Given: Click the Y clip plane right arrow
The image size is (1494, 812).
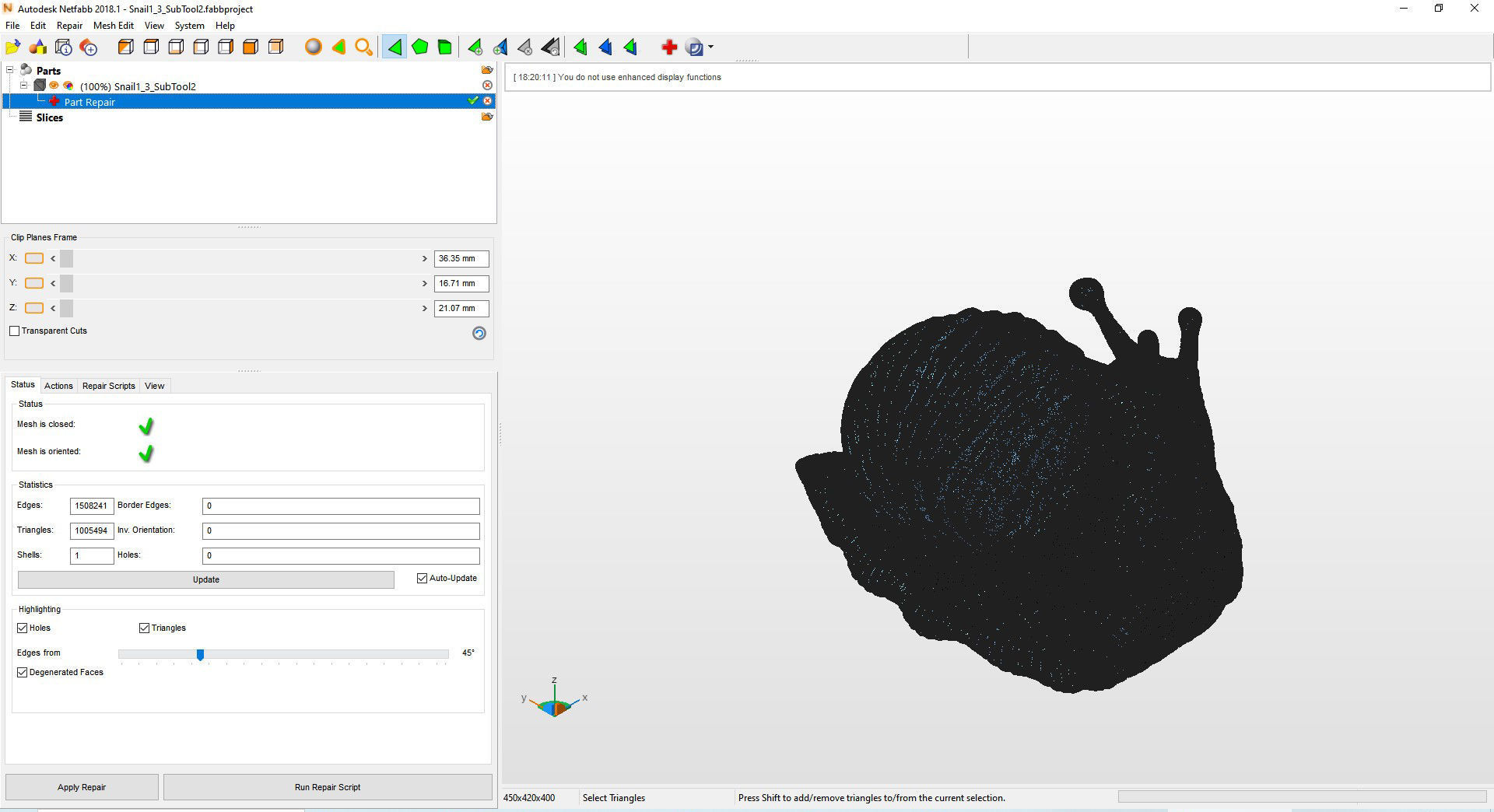Looking at the screenshot, I should pos(425,283).
